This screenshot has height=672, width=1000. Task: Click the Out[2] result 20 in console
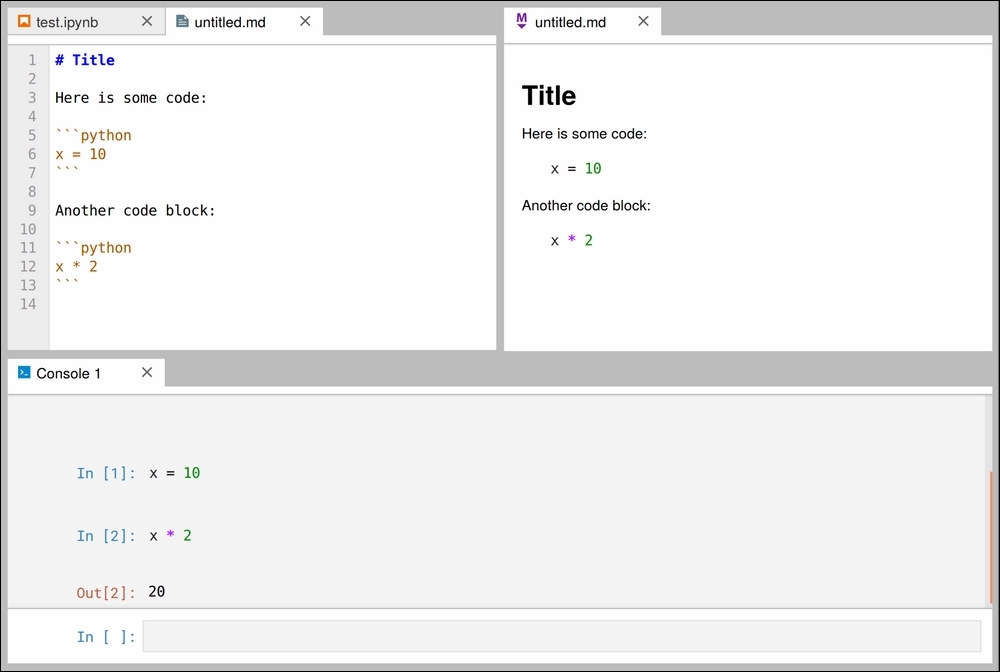tap(157, 592)
